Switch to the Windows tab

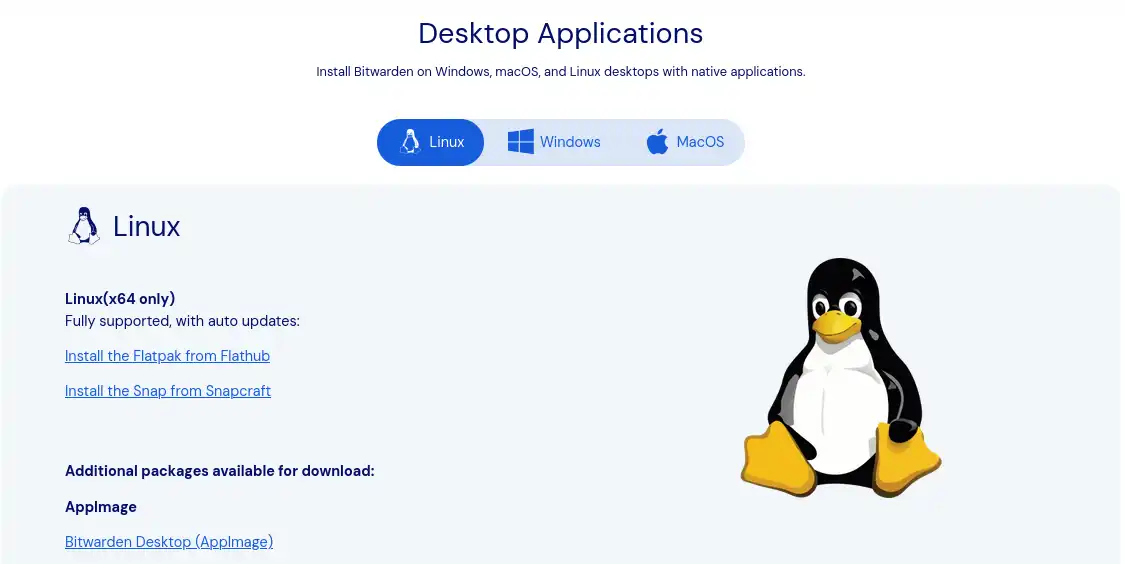coord(570,142)
